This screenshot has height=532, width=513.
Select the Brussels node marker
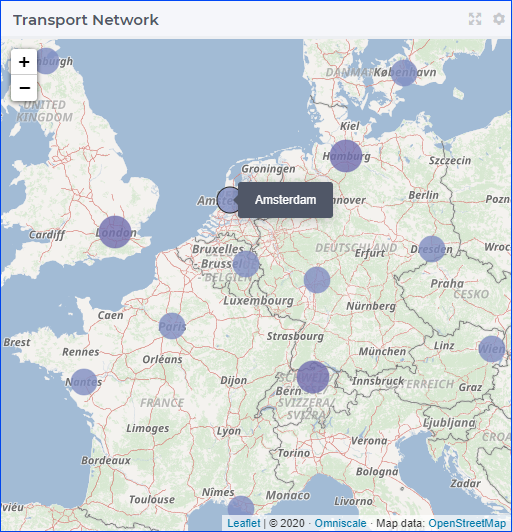click(x=246, y=264)
